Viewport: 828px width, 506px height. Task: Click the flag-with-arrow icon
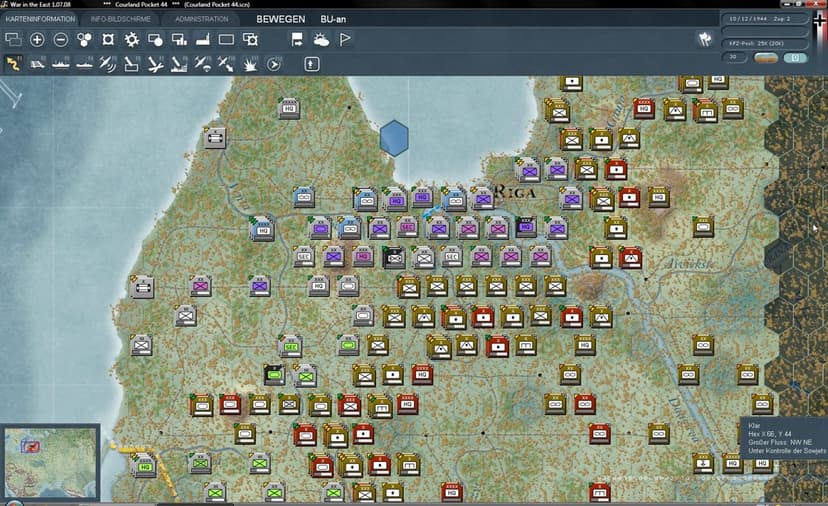point(297,40)
